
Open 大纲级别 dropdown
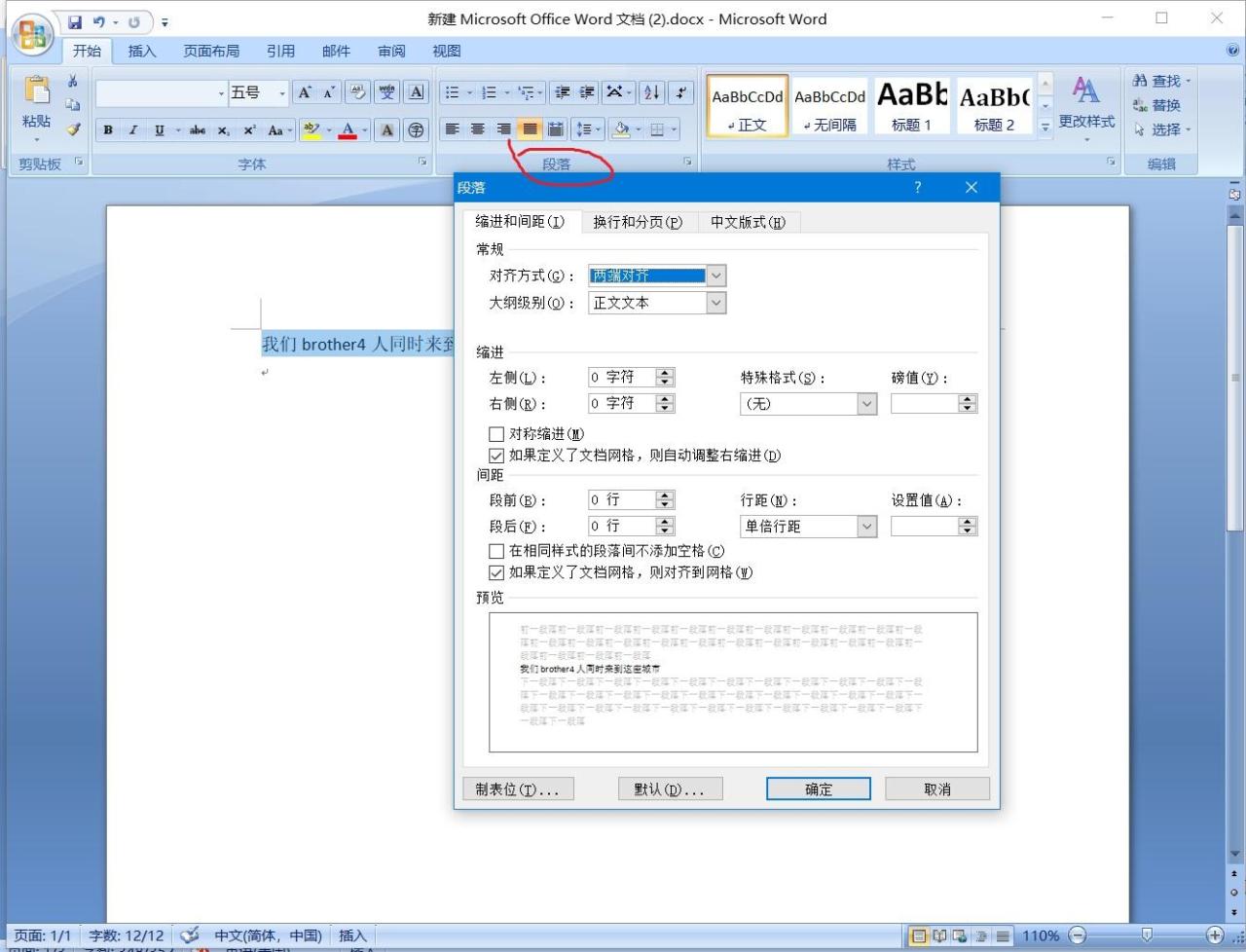[x=716, y=303]
